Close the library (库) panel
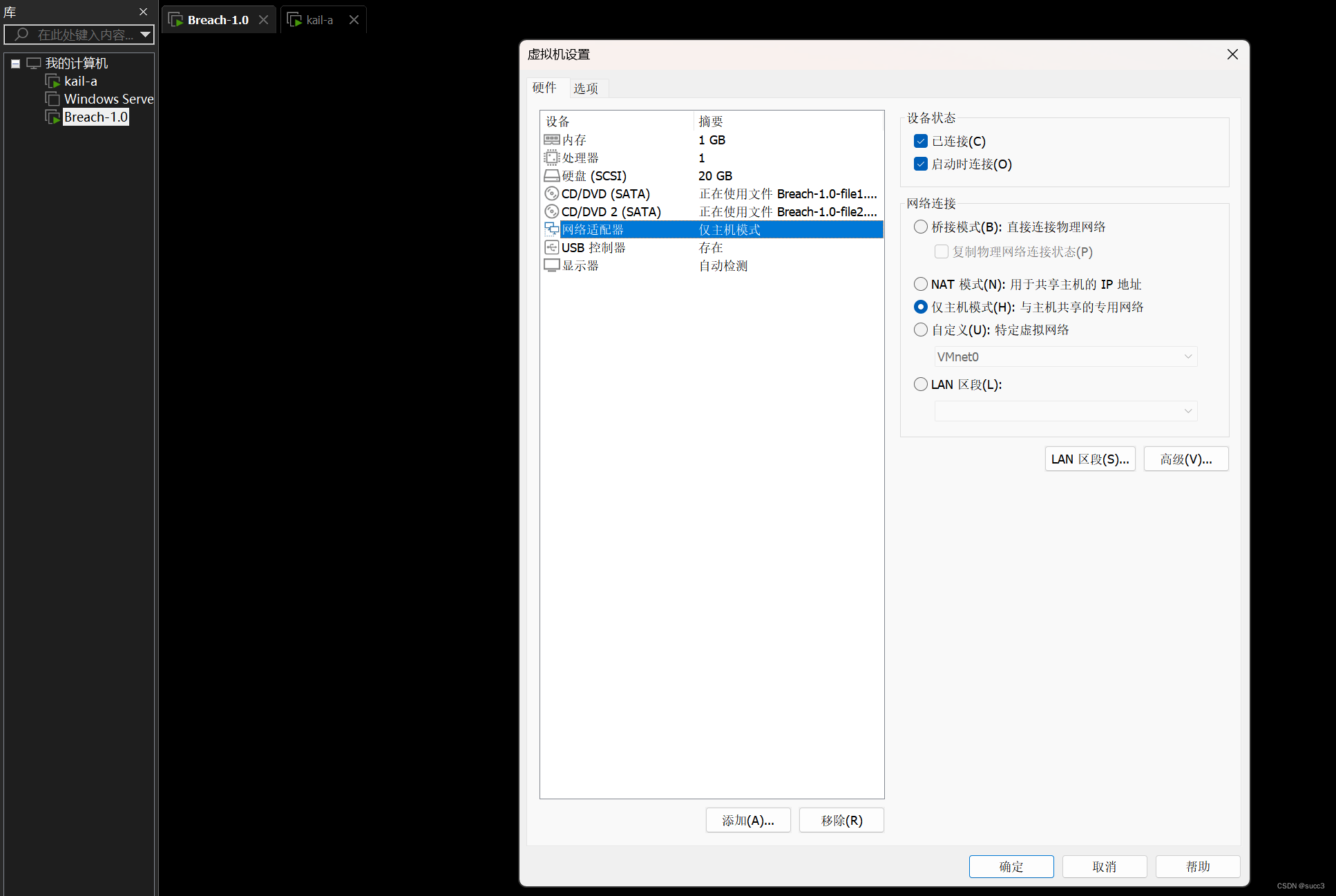The image size is (1336, 896). coord(144,12)
